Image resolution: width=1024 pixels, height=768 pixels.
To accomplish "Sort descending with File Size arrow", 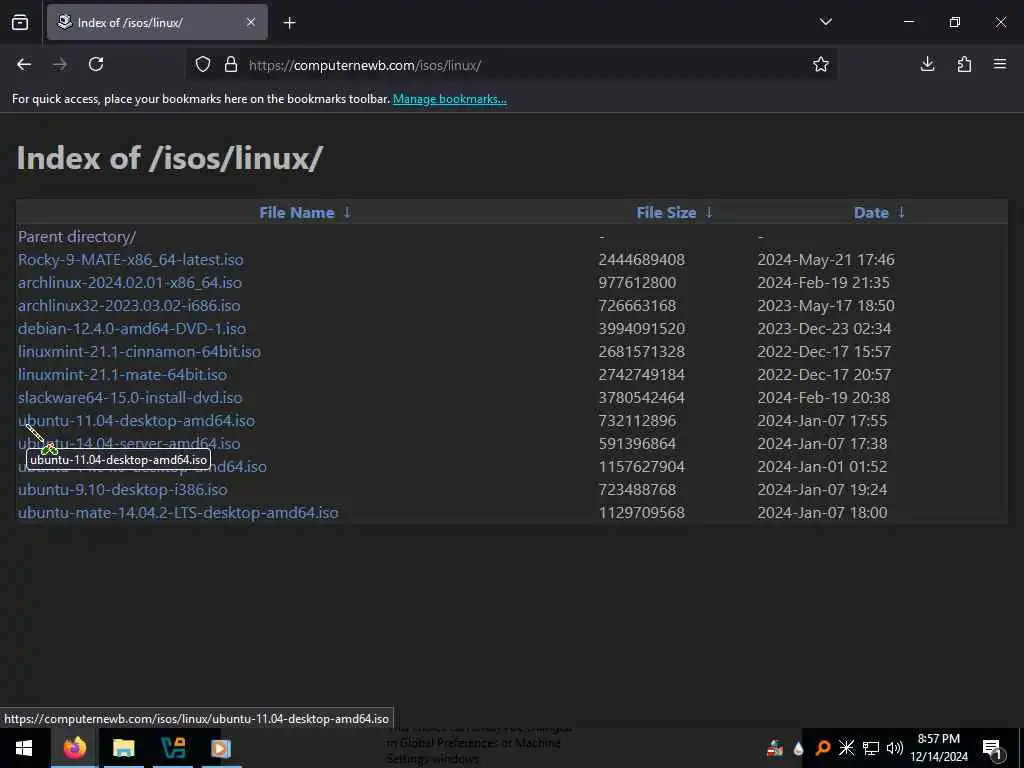I will tap(709, 212).
